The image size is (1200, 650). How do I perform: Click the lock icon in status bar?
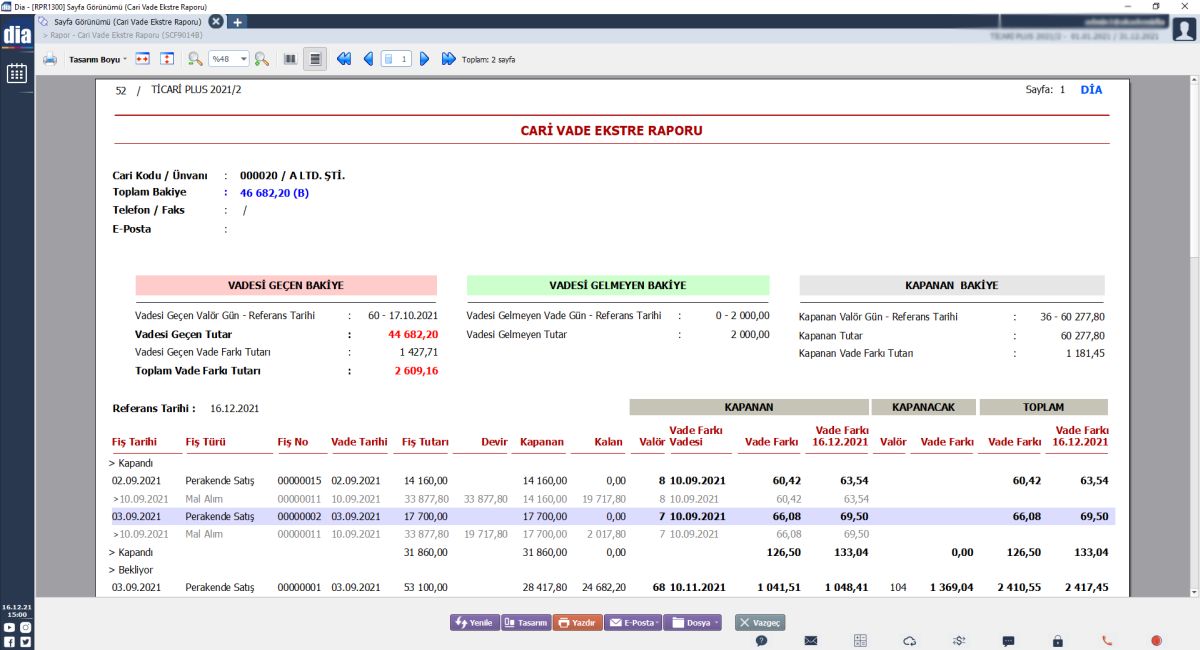click(x=1058, y=640)
